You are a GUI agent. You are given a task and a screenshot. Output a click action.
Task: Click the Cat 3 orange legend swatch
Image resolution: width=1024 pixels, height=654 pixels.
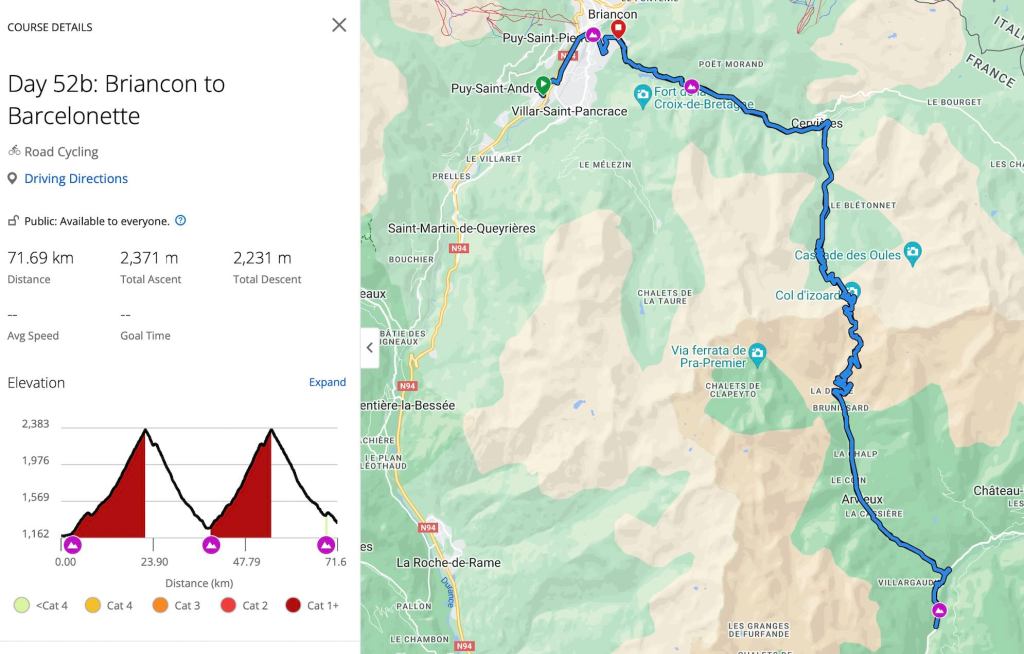pos(160,605)
